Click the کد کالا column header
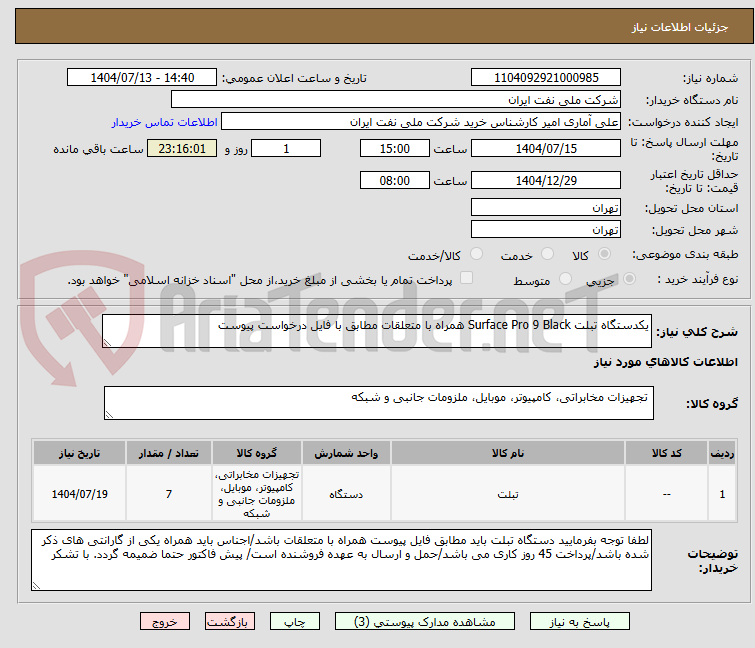 (666, 453)
